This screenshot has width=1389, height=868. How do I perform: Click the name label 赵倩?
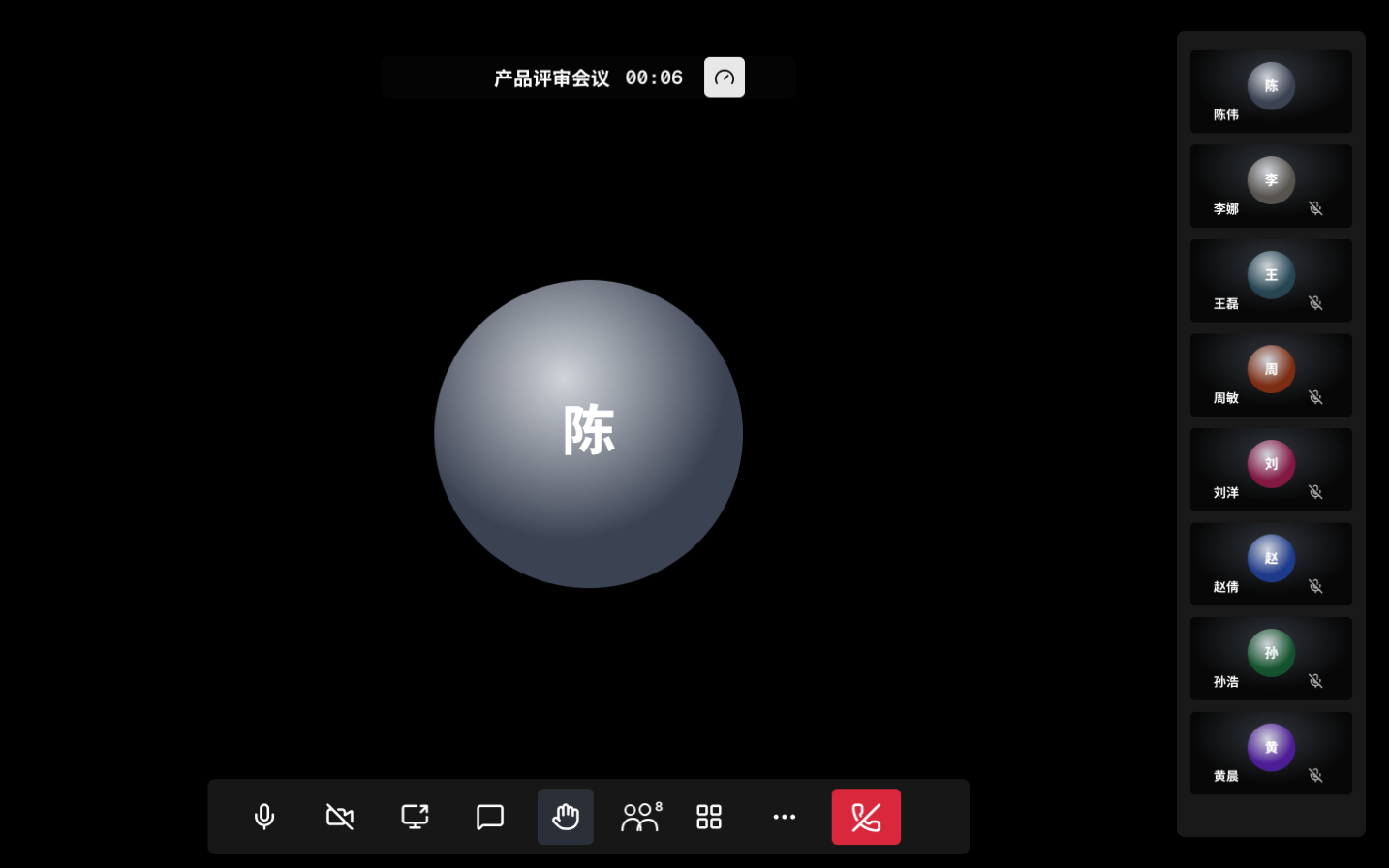tap(1226, 587)
